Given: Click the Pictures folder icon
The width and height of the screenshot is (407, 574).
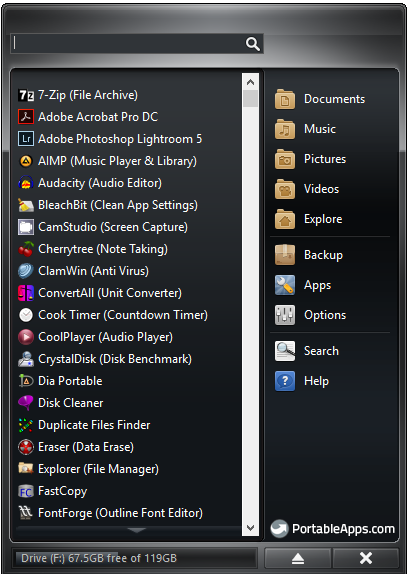Looking at the screenshot, I should (285, 159).
